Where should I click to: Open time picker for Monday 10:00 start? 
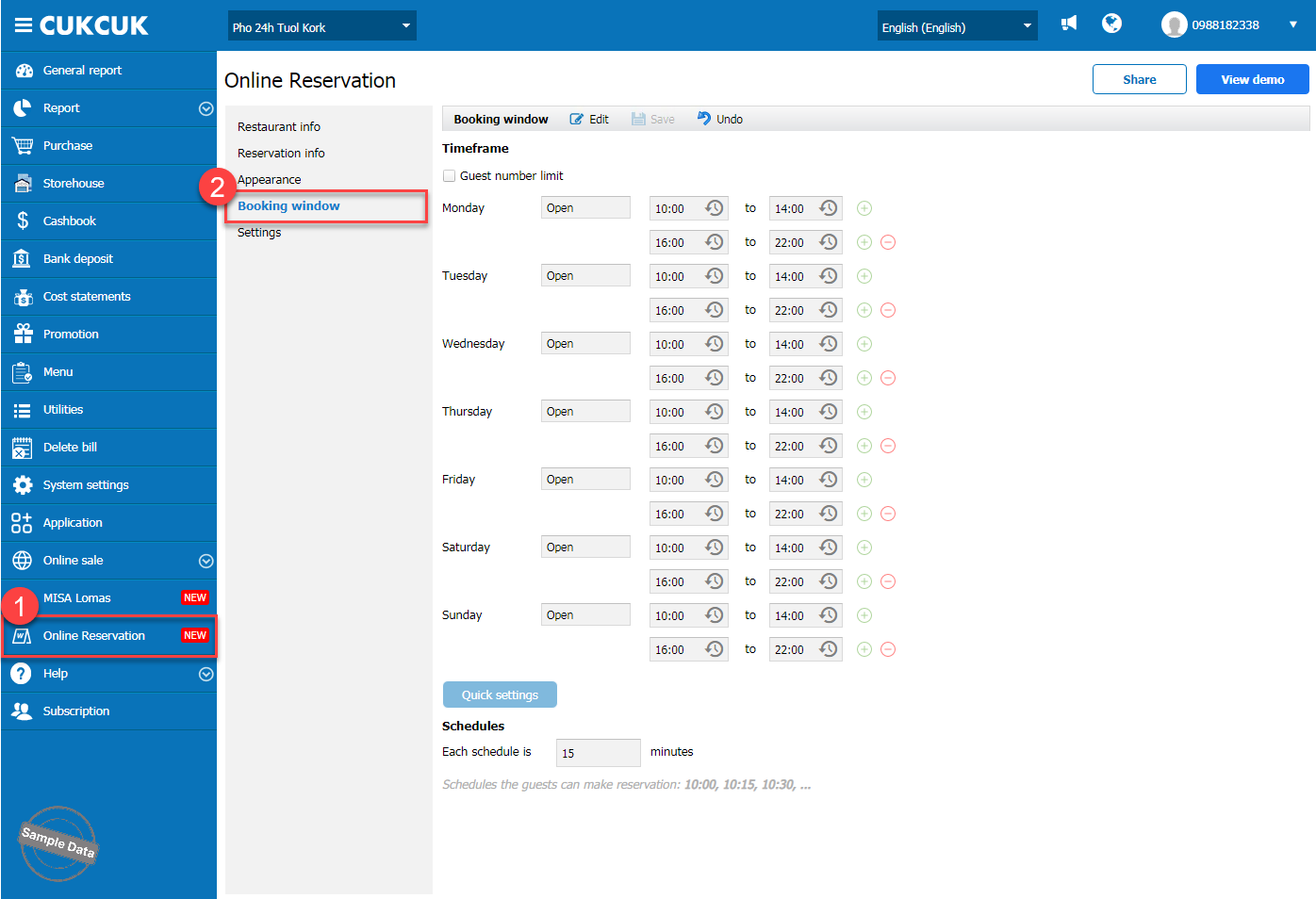715,208
